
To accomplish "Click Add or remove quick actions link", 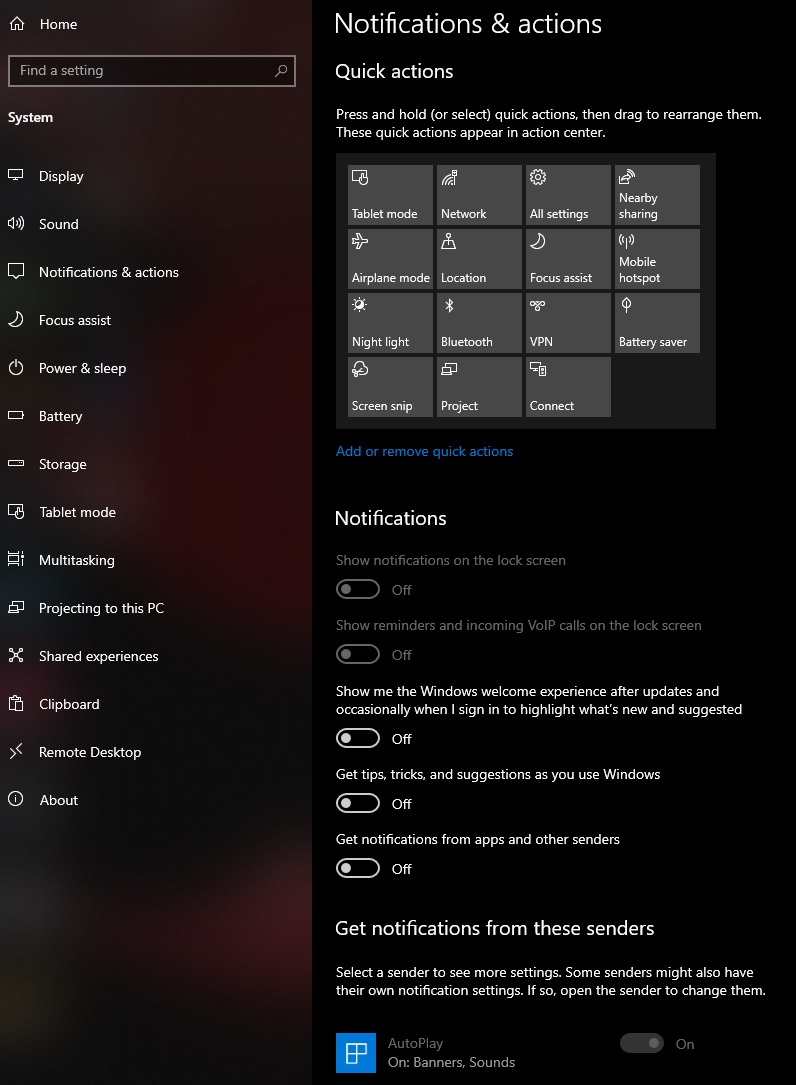I will [424, 451].
